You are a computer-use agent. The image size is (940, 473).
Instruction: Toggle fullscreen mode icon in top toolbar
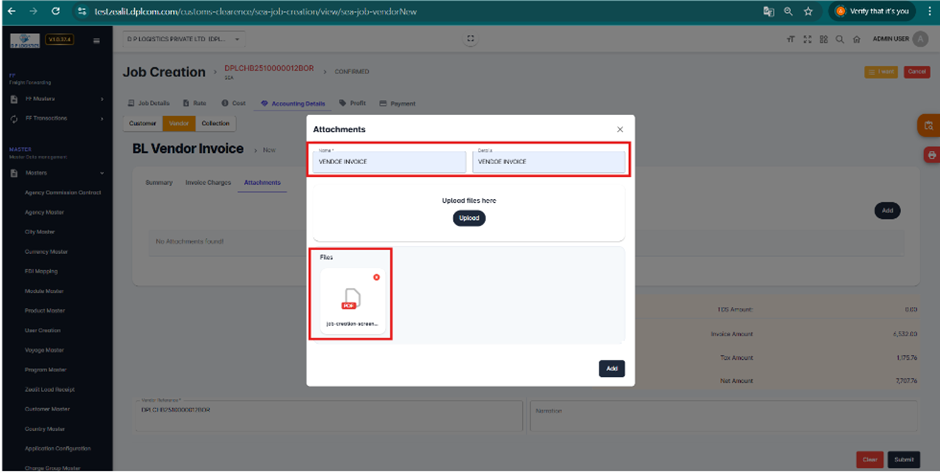807,40
